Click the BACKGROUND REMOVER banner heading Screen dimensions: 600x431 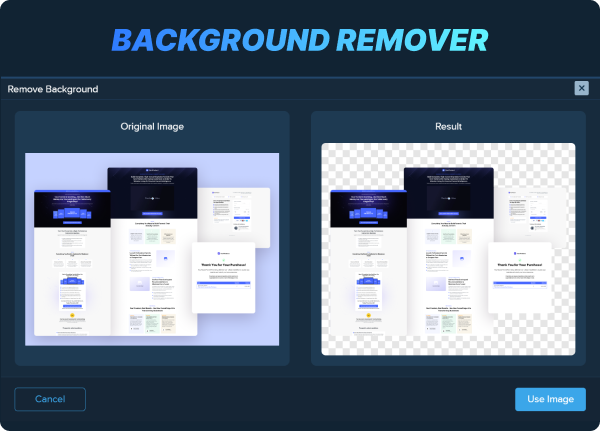click(x=300, y=40)
